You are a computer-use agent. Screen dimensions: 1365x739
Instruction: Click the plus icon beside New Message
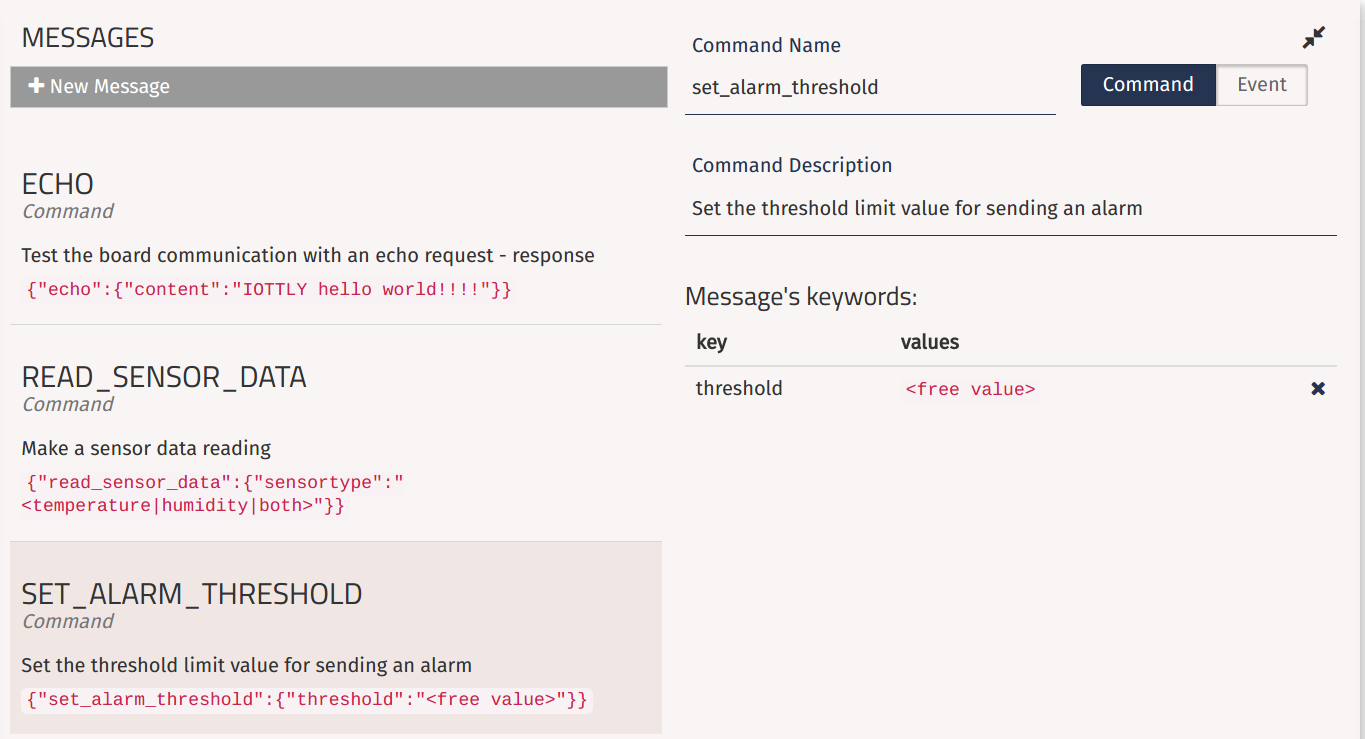[36, 86]
